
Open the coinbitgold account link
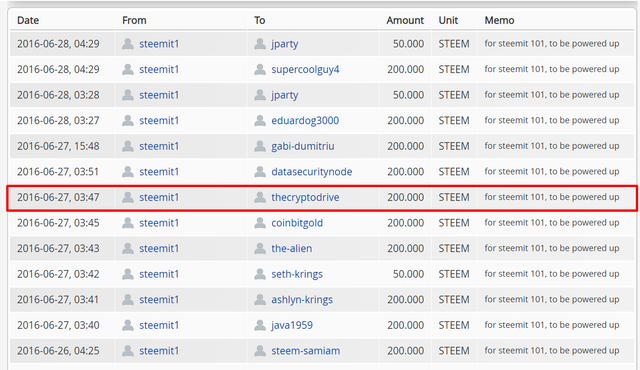pos(297,223)
